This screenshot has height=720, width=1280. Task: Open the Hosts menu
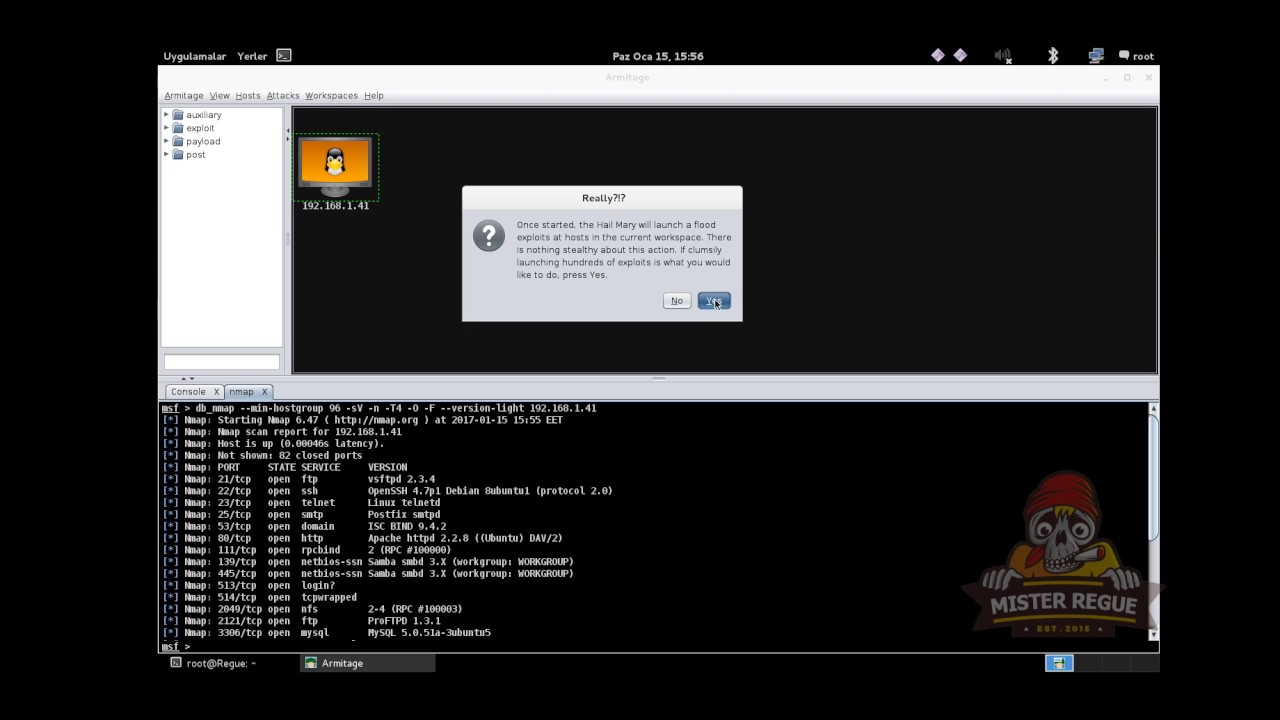coord(248,96)
